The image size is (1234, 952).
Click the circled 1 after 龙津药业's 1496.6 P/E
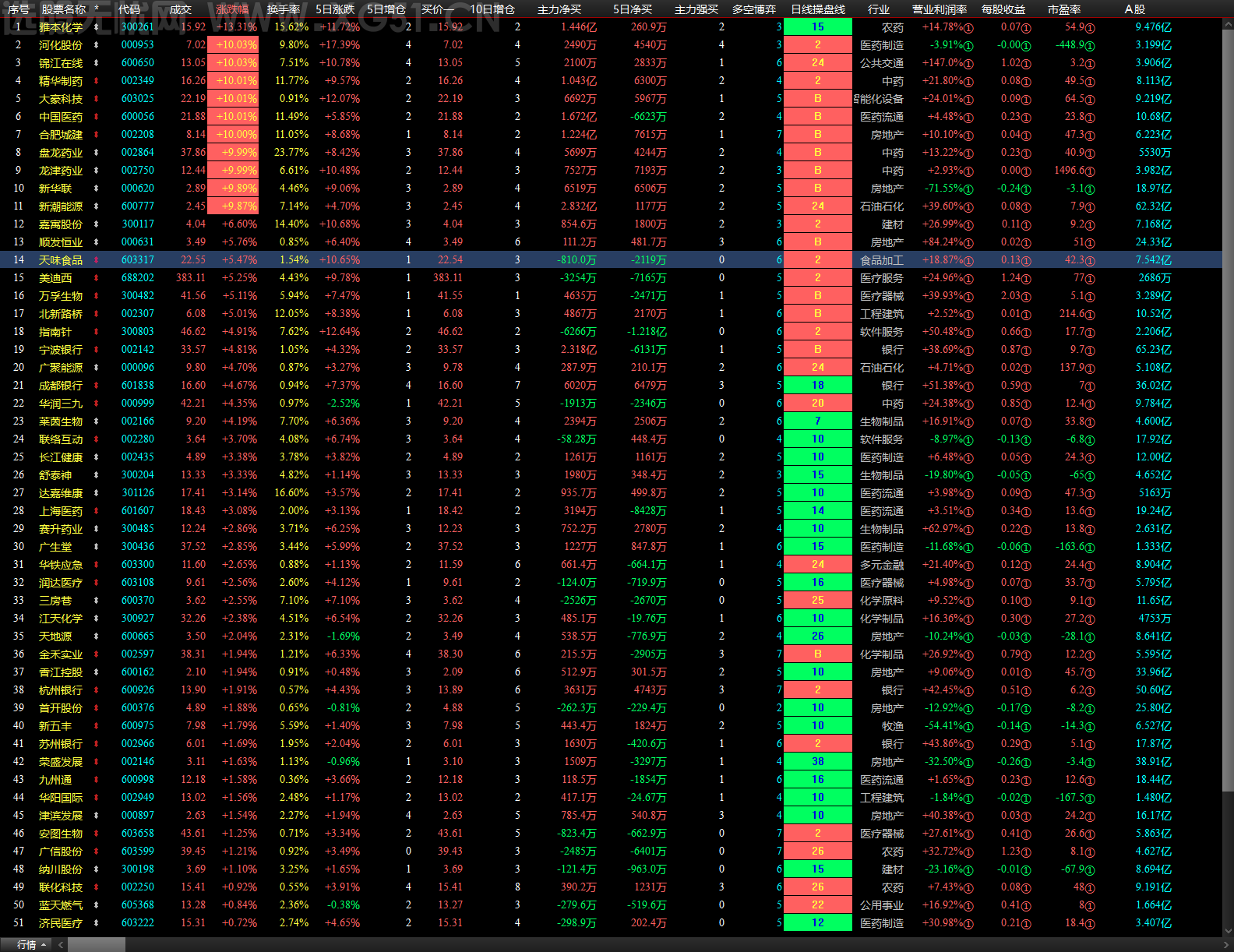1090,171
